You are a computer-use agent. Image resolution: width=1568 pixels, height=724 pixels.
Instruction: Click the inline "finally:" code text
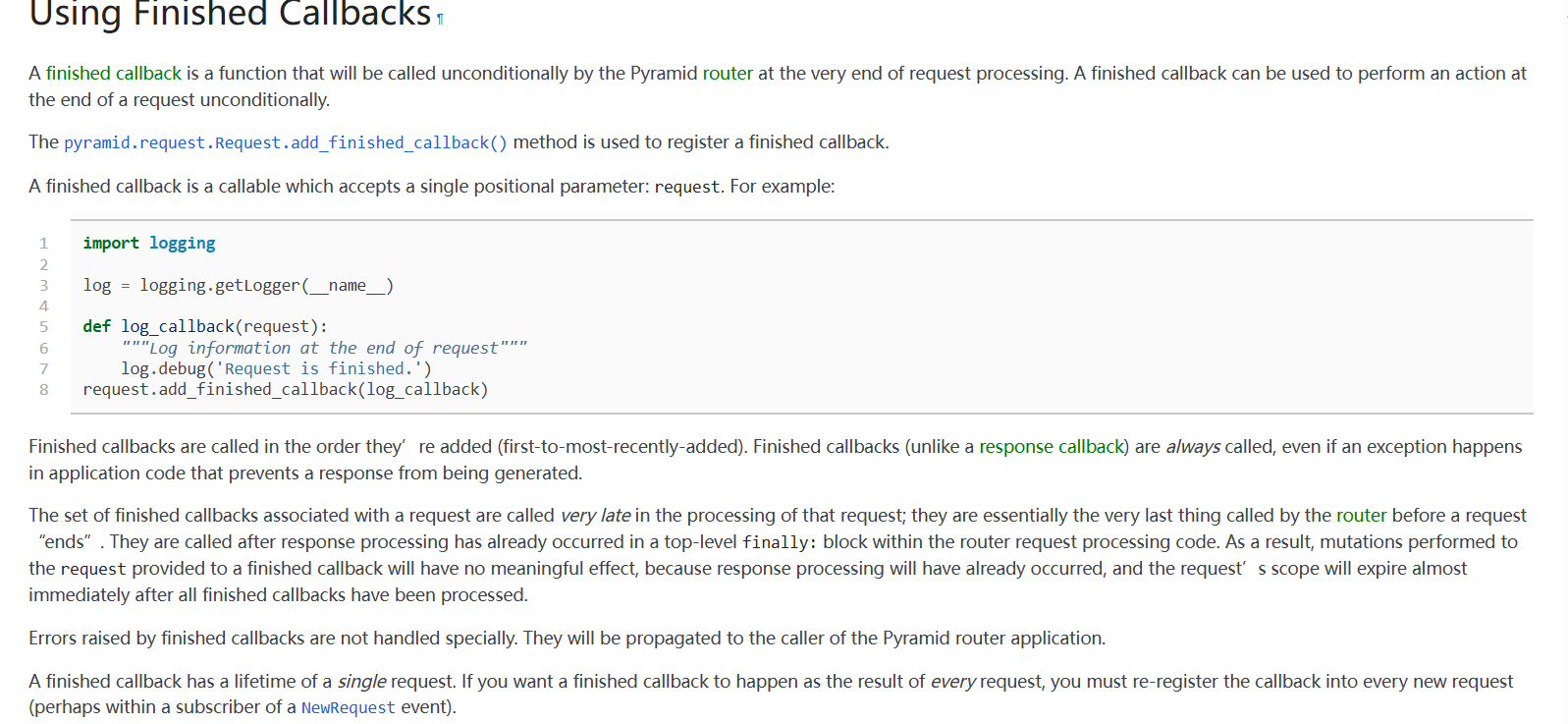pos(780,542)
